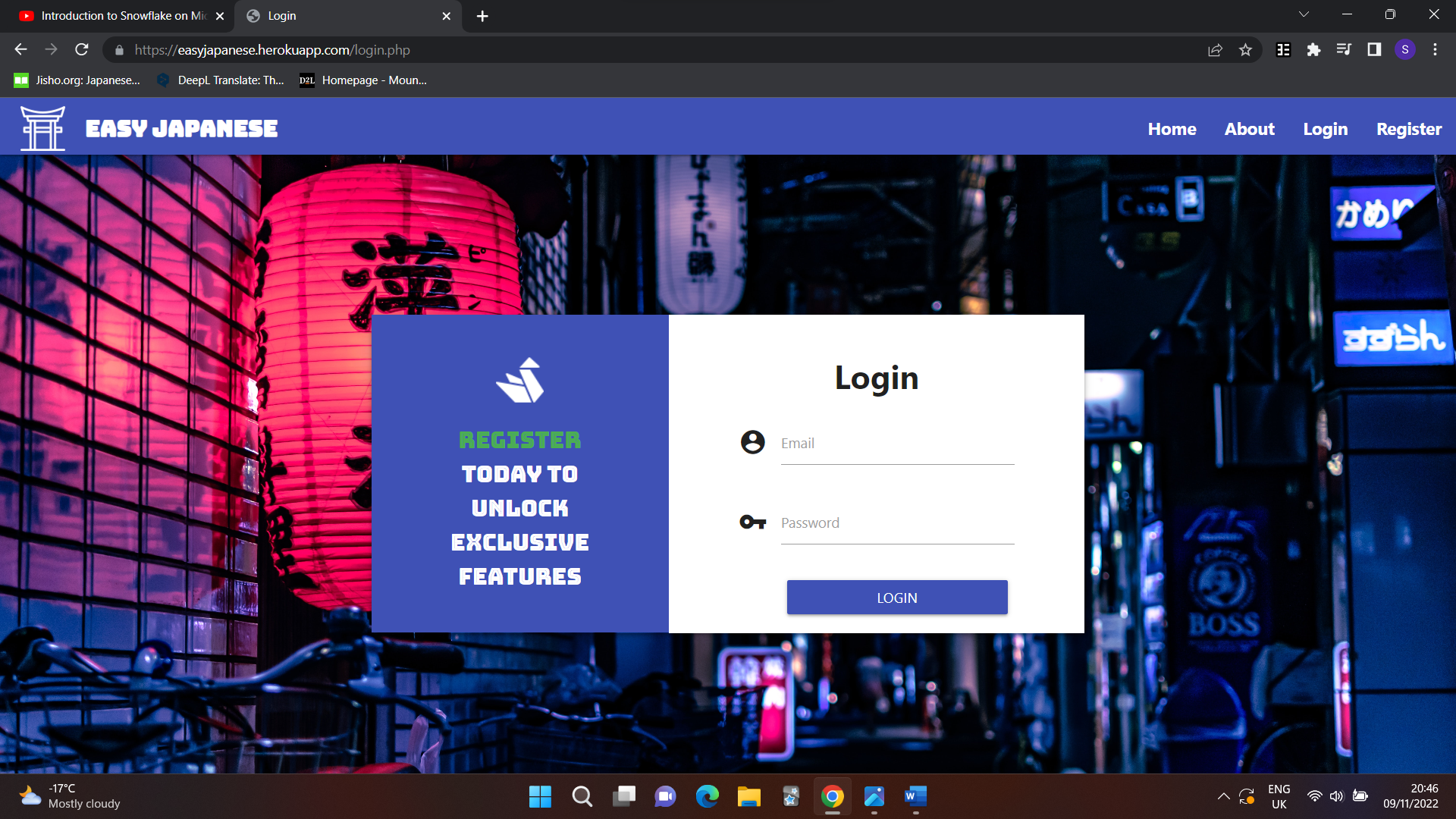Click the user account icon beside Email

pos(753,442)
